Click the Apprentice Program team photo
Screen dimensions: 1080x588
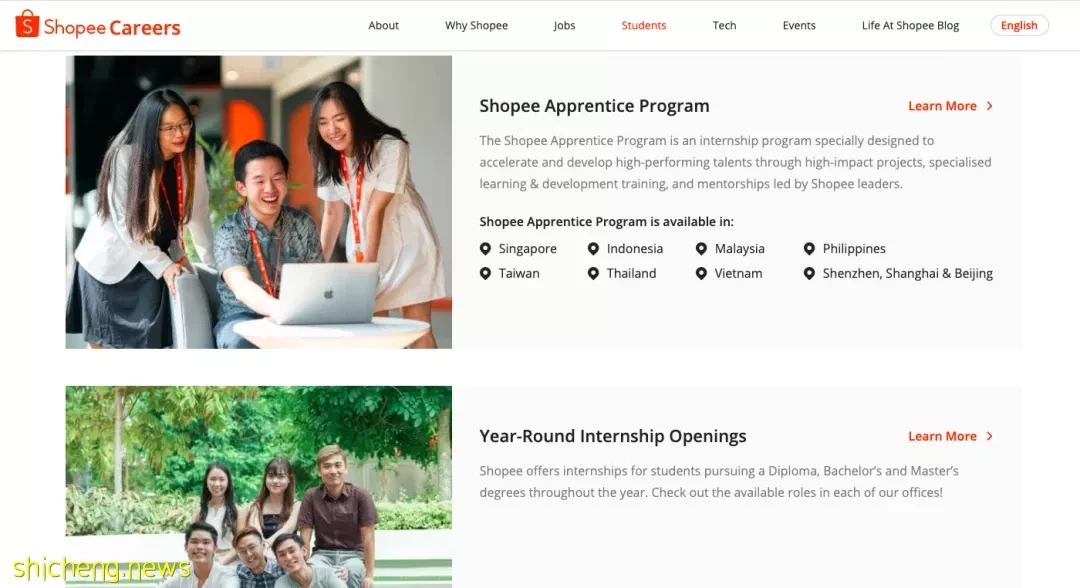coord(259,202)
